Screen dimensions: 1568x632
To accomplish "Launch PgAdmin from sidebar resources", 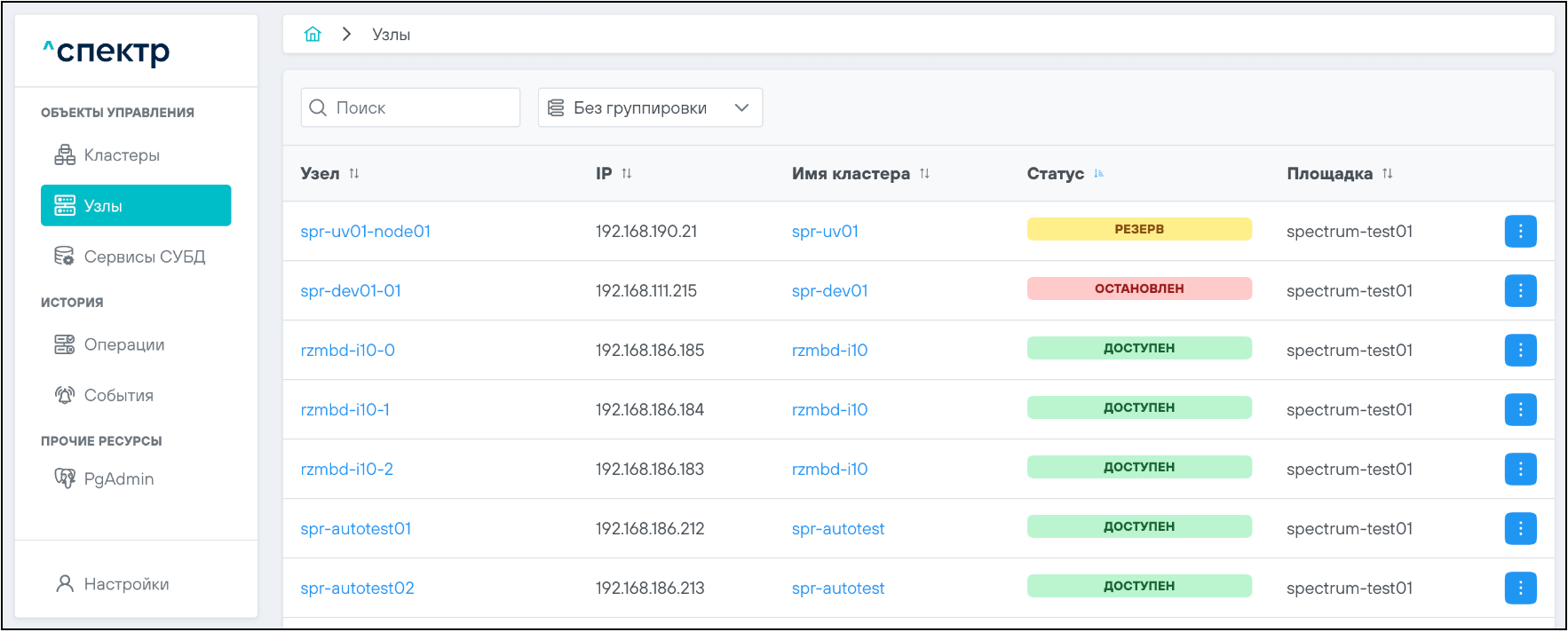I will click(118, 479).
